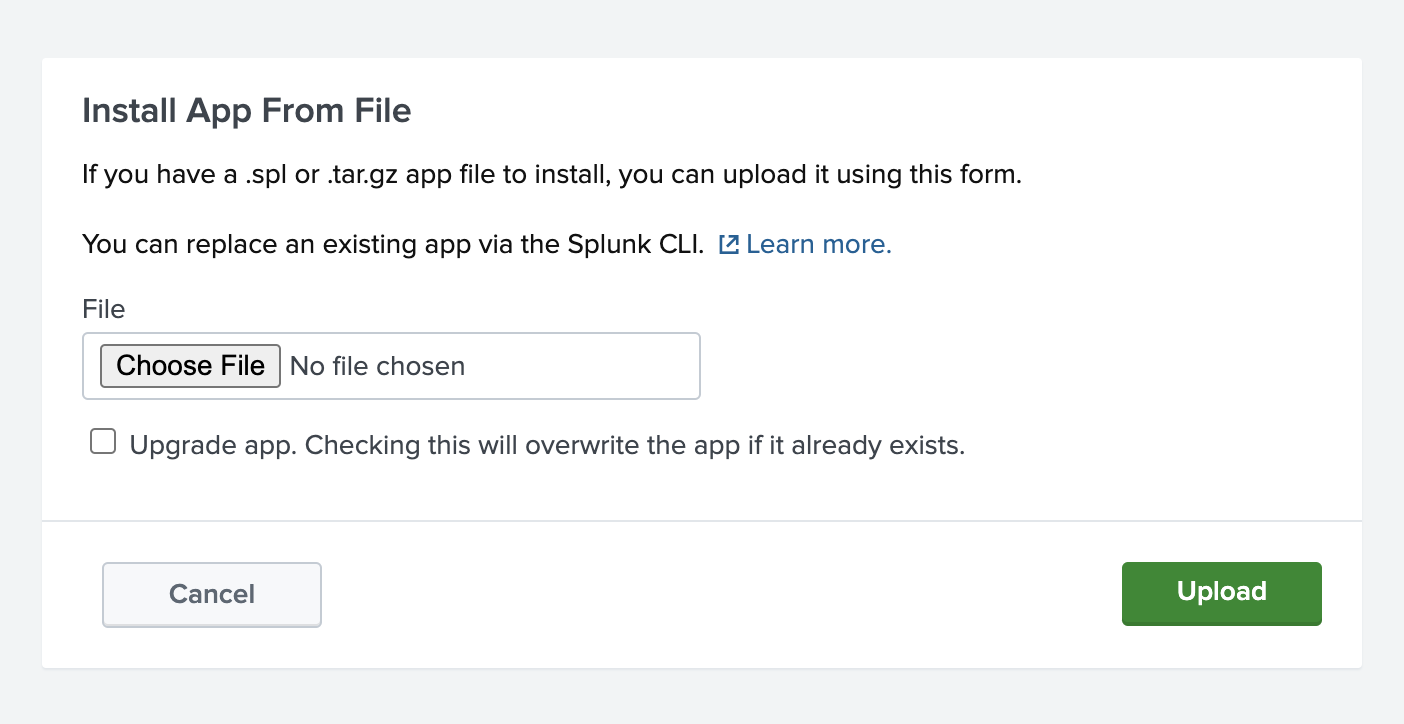Click the Install App From File heading
The width and height of the screenshot is (1404, 724).
tap(246, 110)
